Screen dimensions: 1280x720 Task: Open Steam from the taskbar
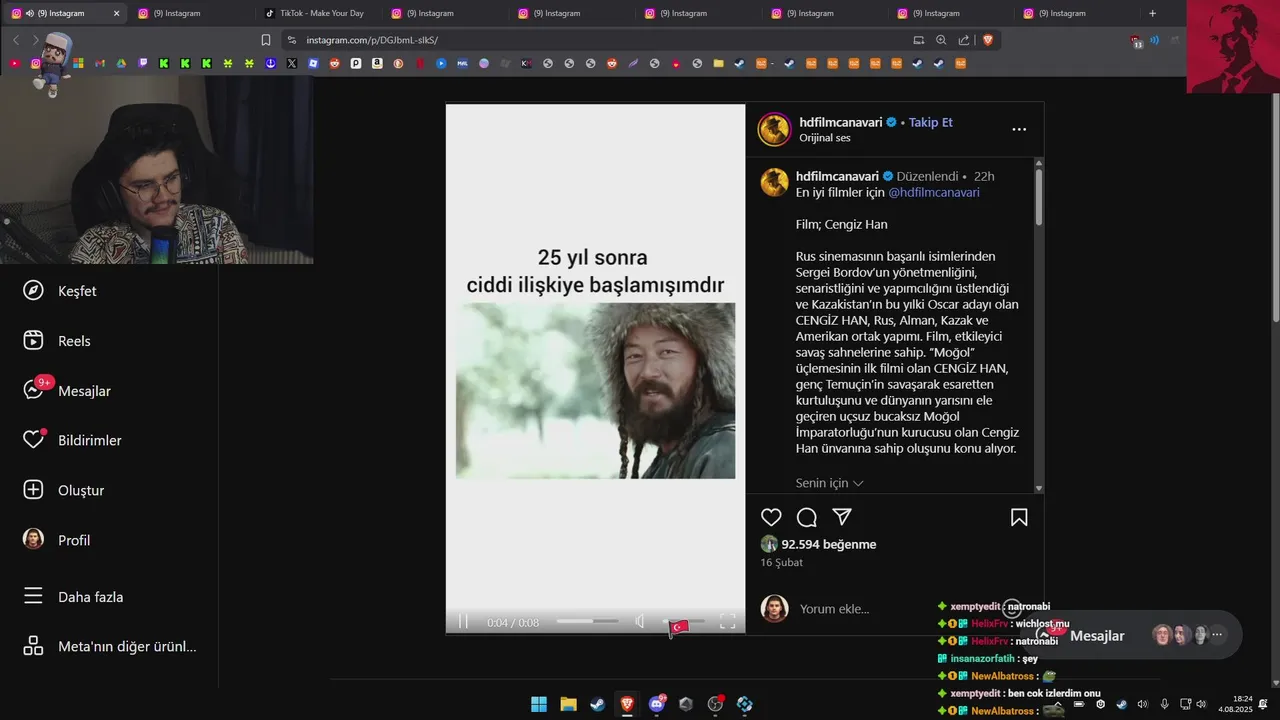597,704
